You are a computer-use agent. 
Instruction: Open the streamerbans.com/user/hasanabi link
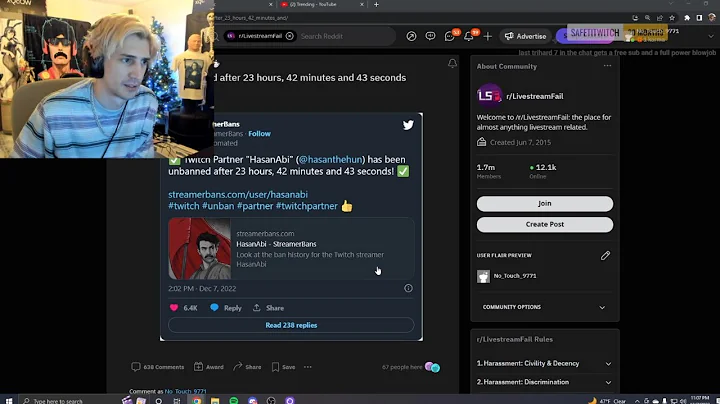pos(238,194)
